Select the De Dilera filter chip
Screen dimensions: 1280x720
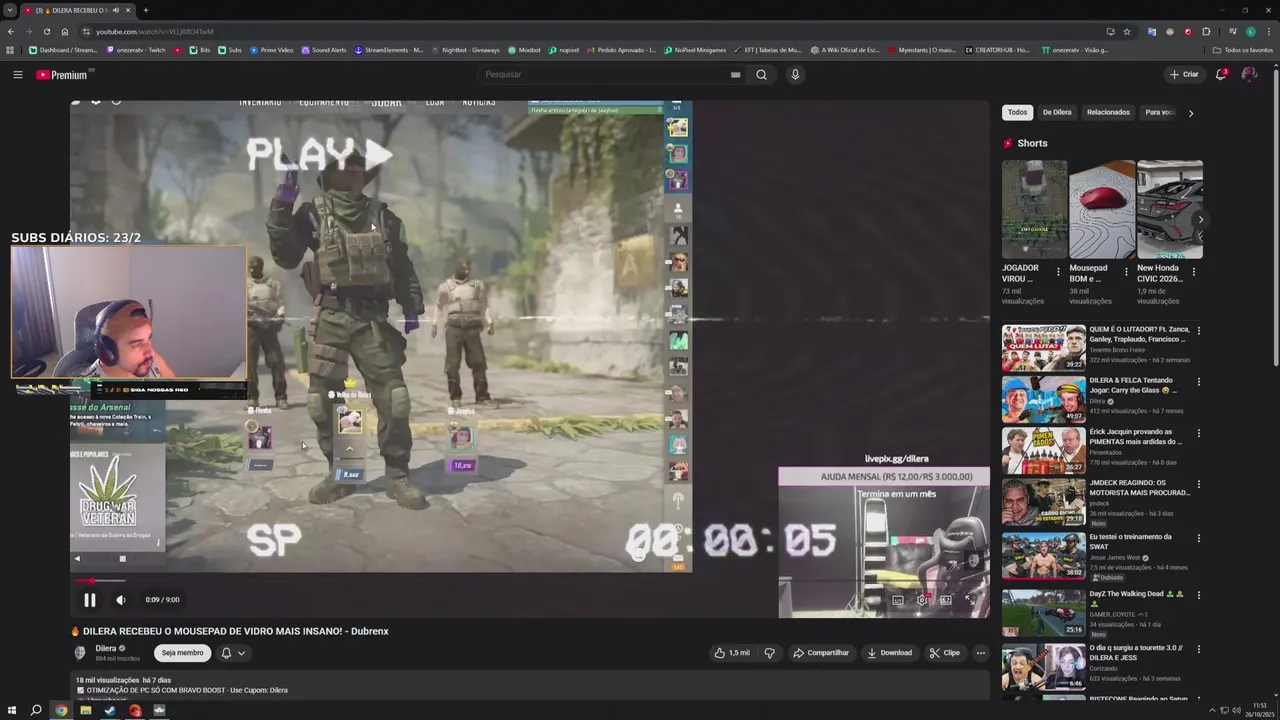(x=1057, y=112)
